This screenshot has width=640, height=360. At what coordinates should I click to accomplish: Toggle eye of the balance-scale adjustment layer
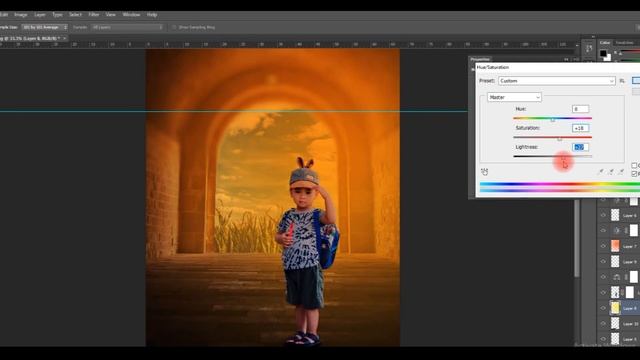603,277
